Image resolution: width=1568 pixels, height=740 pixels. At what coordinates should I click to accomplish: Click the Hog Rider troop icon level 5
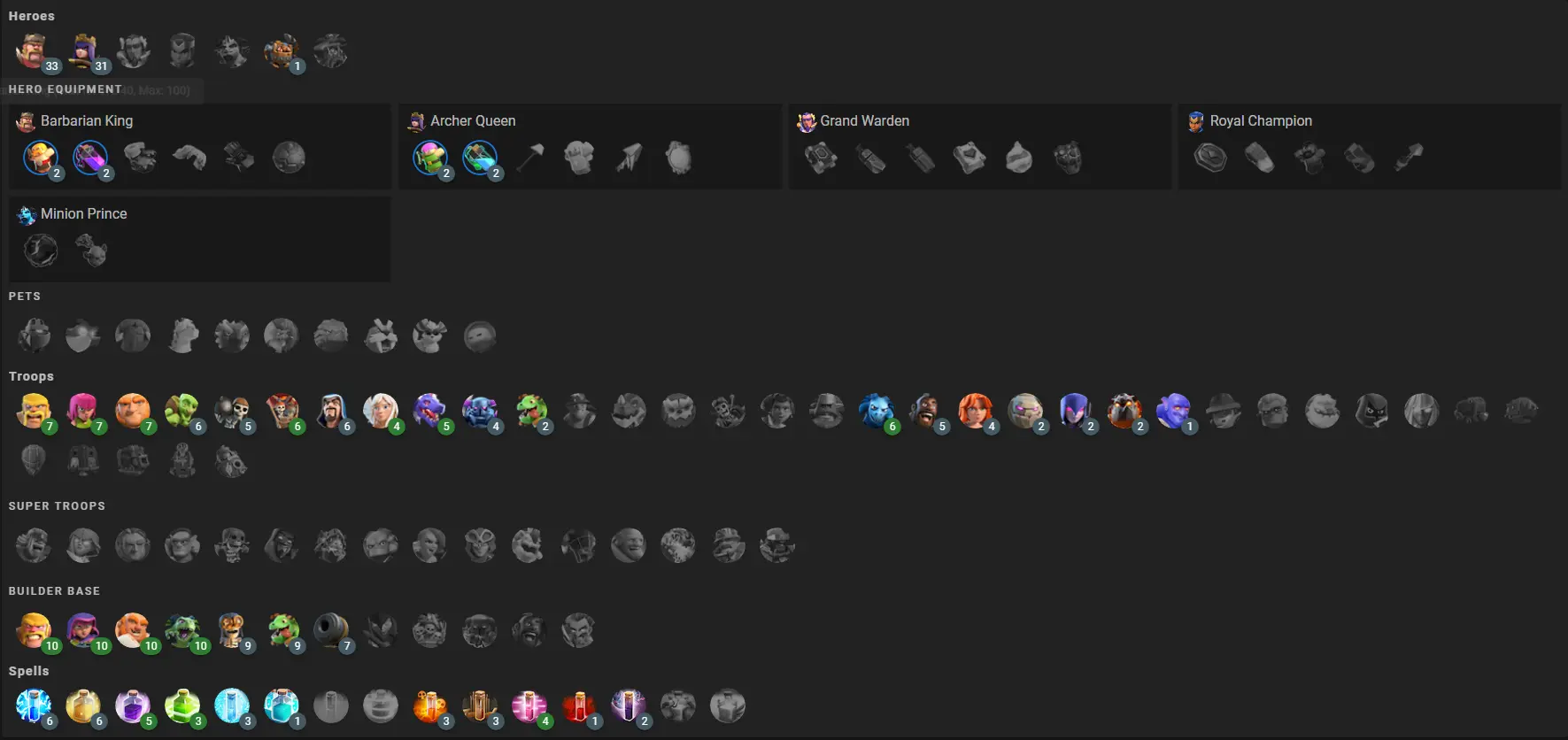[x=926, y=412]
